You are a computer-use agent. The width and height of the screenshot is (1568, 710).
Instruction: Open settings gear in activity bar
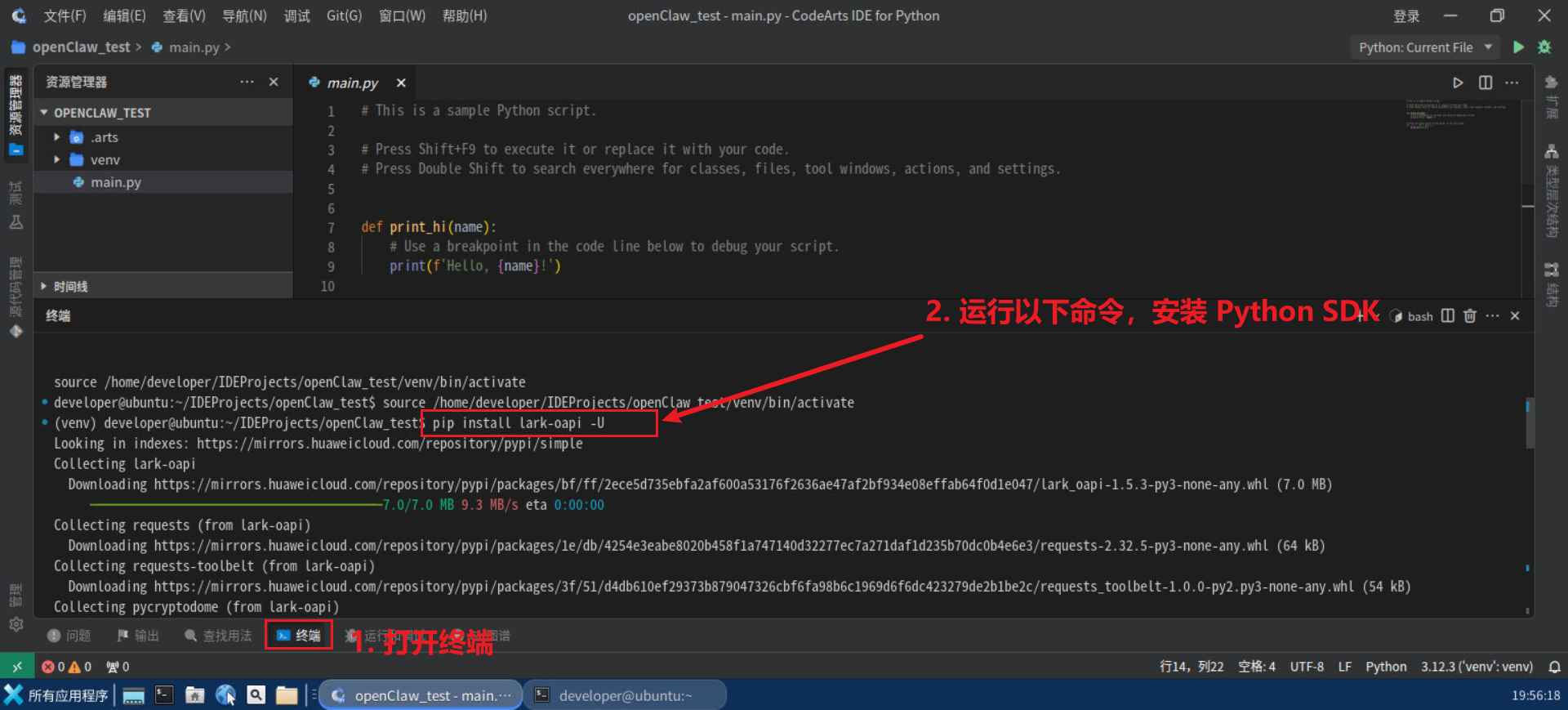pos(16,624)
